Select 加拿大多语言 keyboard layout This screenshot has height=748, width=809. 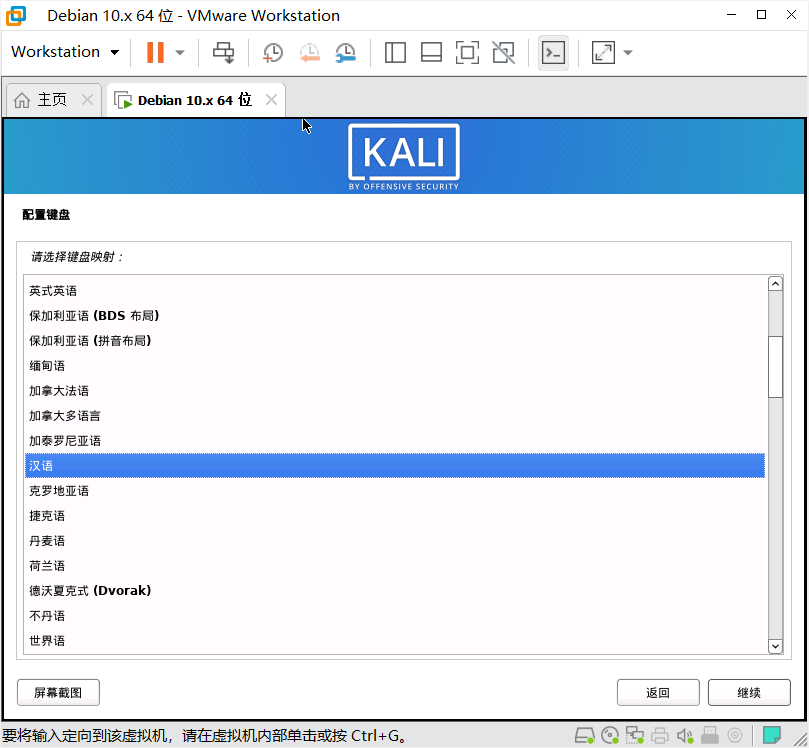click(x=395, y=416)
